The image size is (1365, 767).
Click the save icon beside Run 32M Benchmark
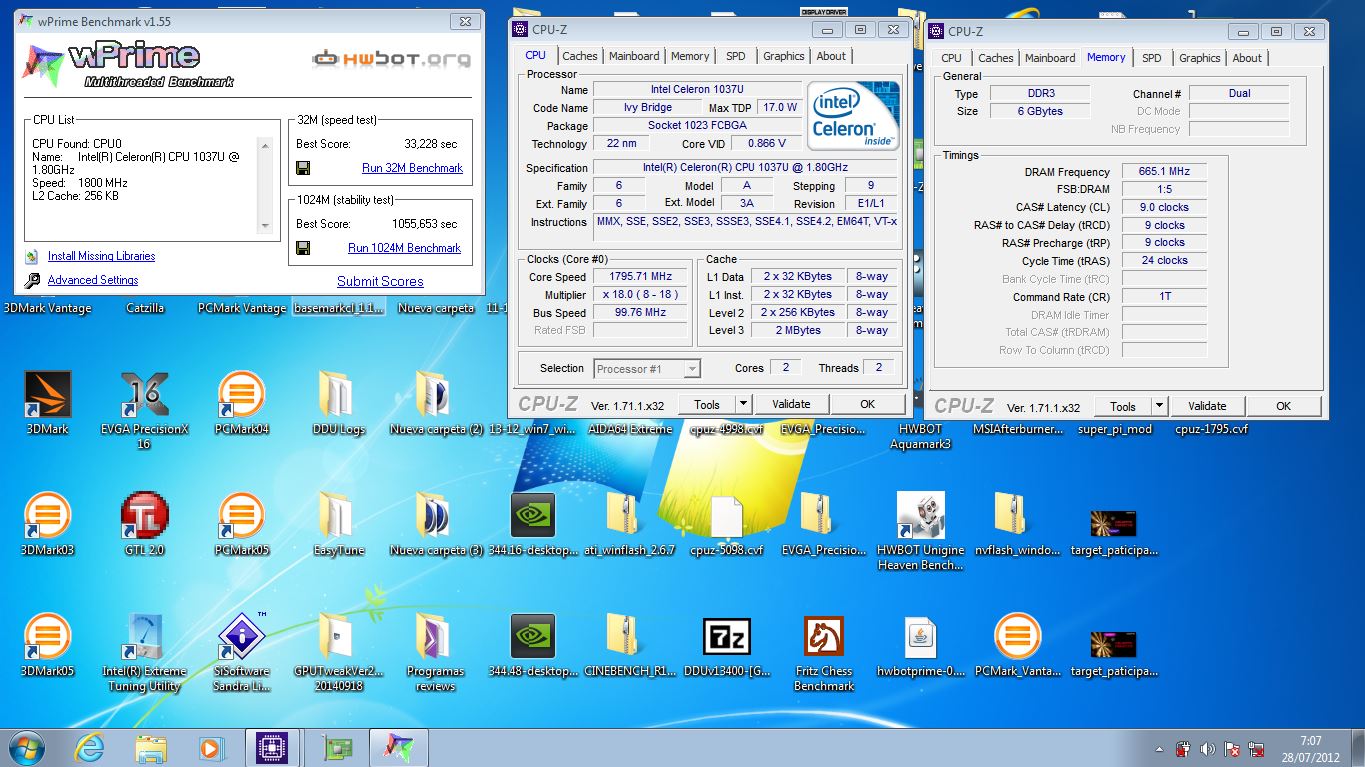[303, 168]
